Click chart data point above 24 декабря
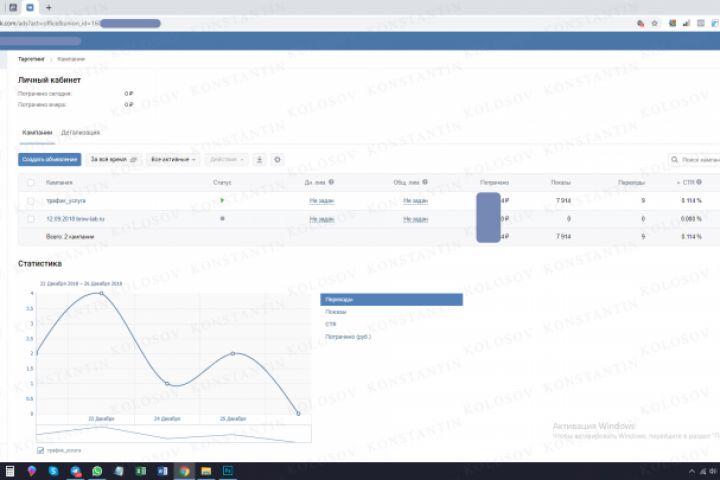The width and height of the screenshot is (720, 480). (167, 383)
